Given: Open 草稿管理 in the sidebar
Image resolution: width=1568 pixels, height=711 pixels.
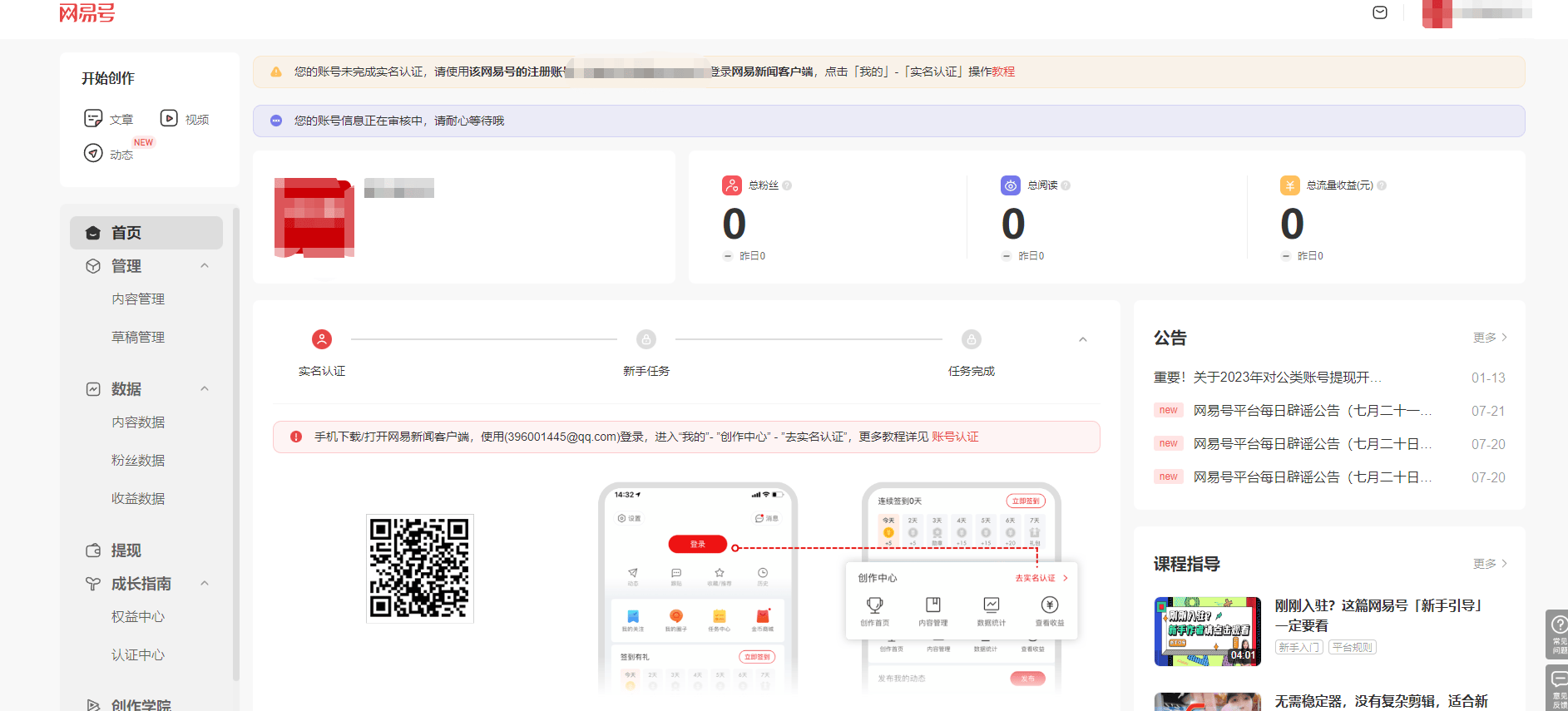Looking at the screenshot, I should pos(138,337).
